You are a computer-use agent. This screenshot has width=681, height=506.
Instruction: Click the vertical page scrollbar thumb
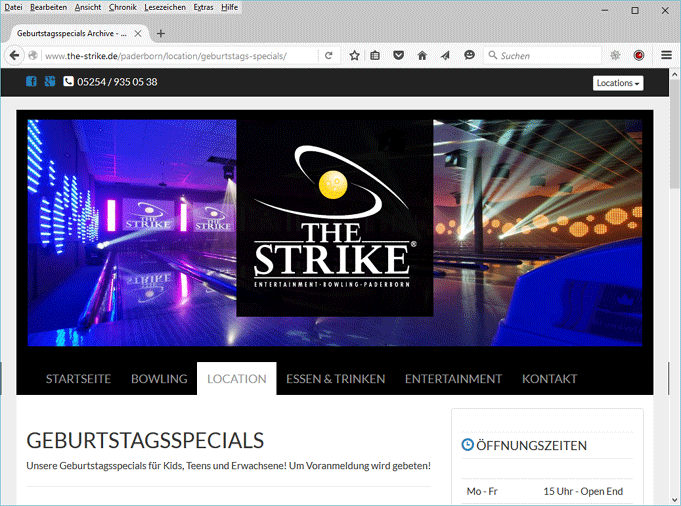tap(674, 135)
